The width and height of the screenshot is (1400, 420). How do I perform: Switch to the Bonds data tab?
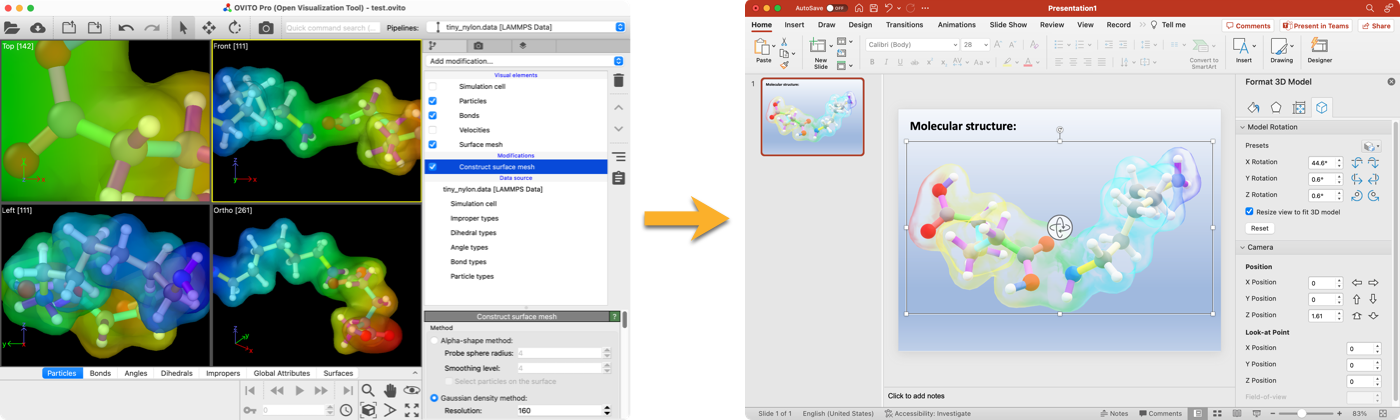pyautogui.click(x=100, y=373)
